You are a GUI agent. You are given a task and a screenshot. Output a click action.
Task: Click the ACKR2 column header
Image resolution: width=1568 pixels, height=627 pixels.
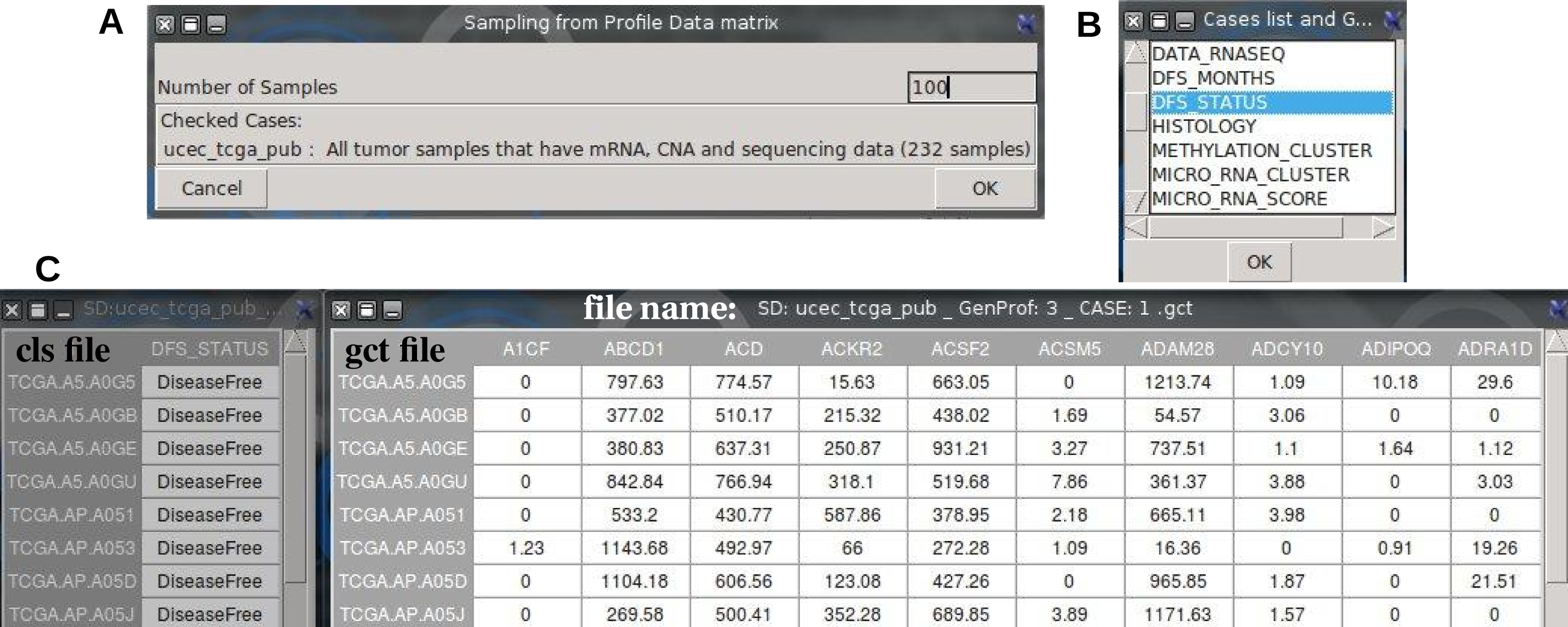851,349
